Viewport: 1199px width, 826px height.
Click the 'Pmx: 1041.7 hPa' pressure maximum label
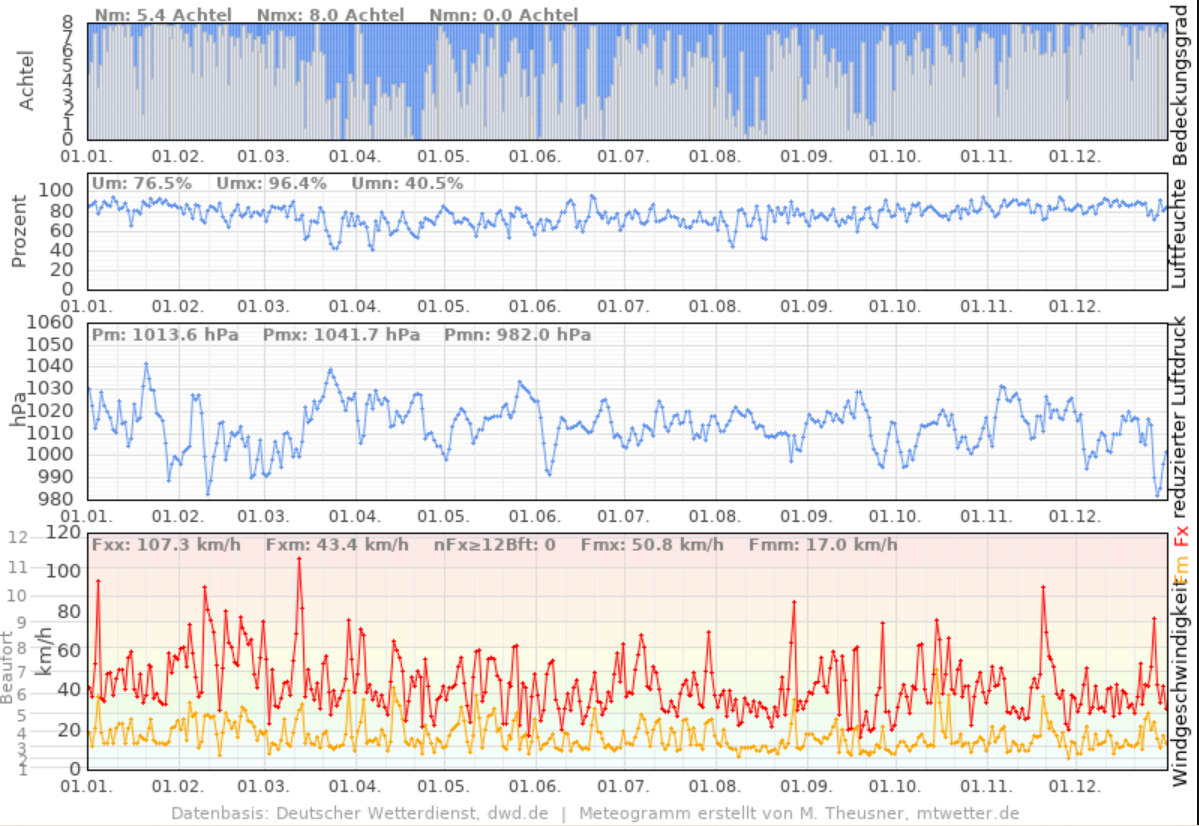coord(341,334)
